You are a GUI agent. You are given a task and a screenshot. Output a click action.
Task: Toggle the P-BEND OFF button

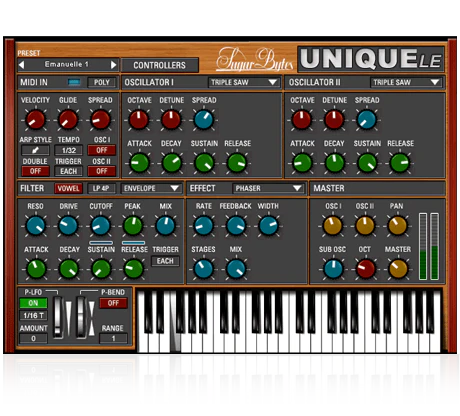click(113, 303)
